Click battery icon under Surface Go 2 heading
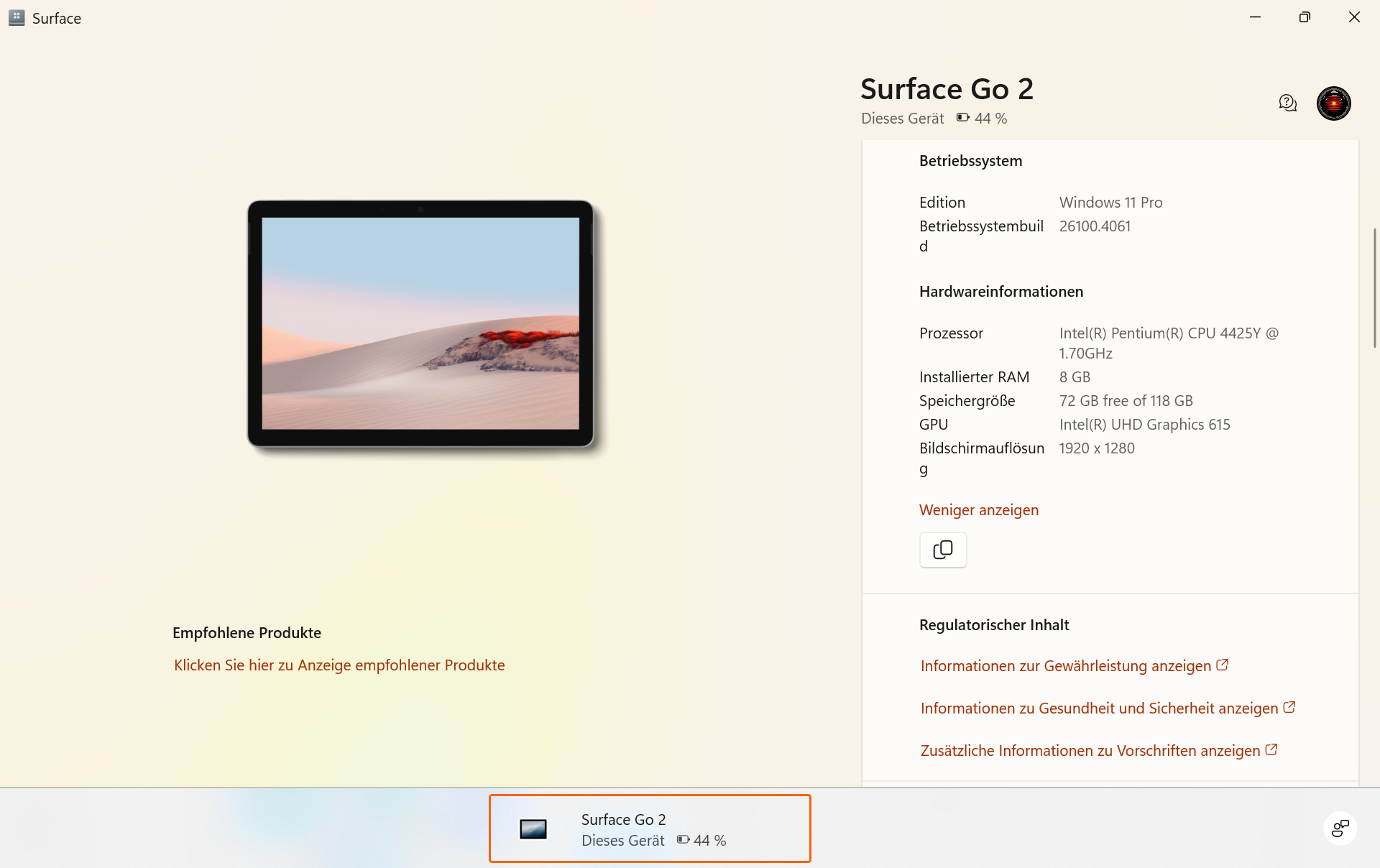1380x868 pixels. [962, 118]
